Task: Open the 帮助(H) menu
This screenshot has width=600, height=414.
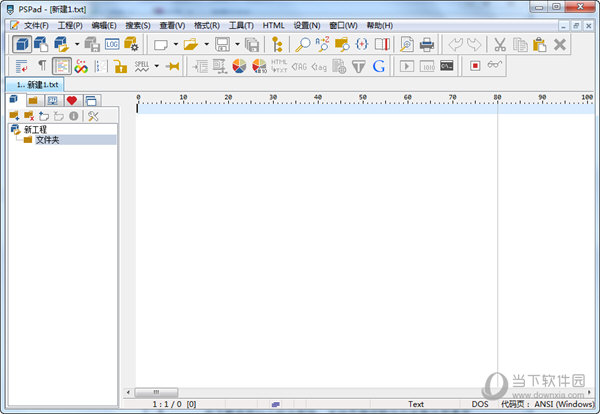Action: coord(380,26)
